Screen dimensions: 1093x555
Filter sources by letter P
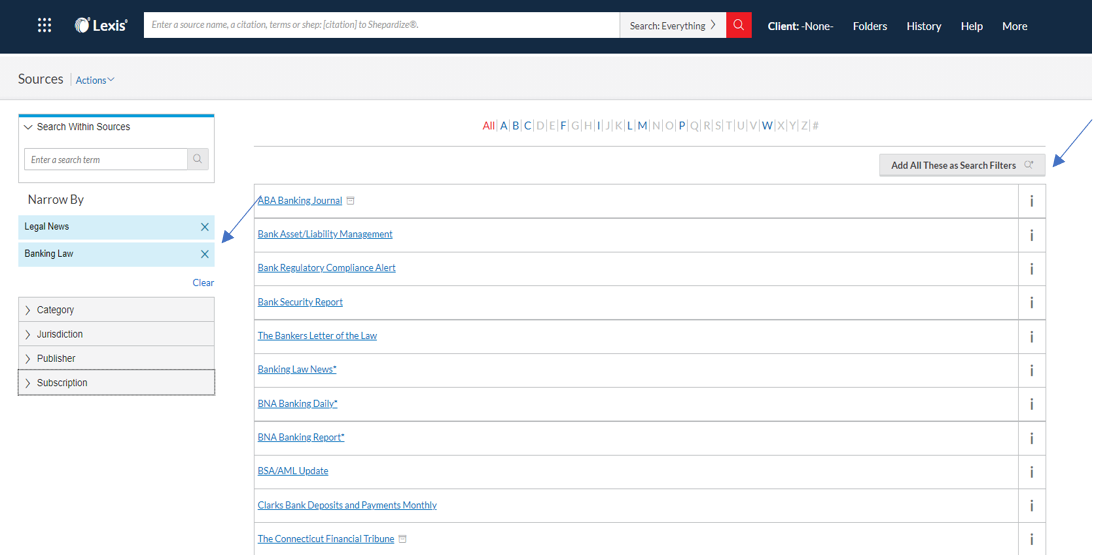coord(682,126)
